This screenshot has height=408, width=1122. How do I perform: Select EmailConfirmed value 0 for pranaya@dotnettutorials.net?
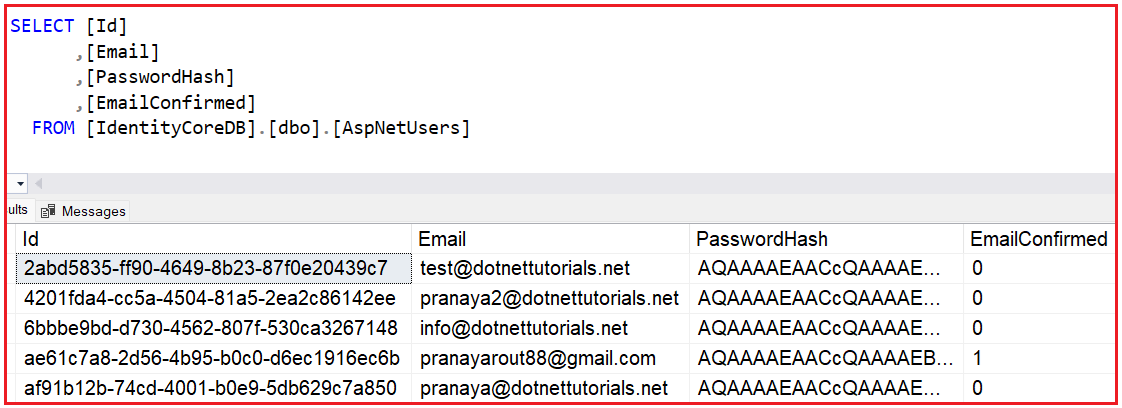(1040, 388)
